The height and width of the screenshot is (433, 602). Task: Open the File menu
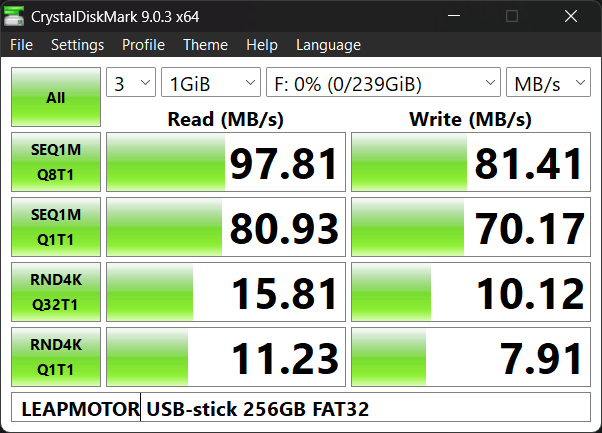point(22,45)
